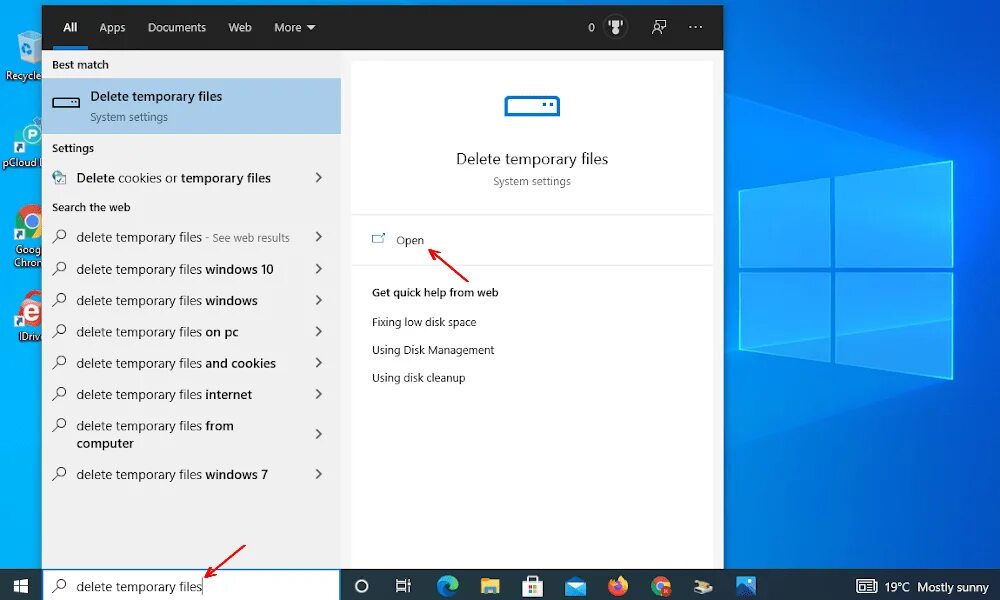
Task: Click Open for Delete temporary files
Action: (x=409, y=240)
